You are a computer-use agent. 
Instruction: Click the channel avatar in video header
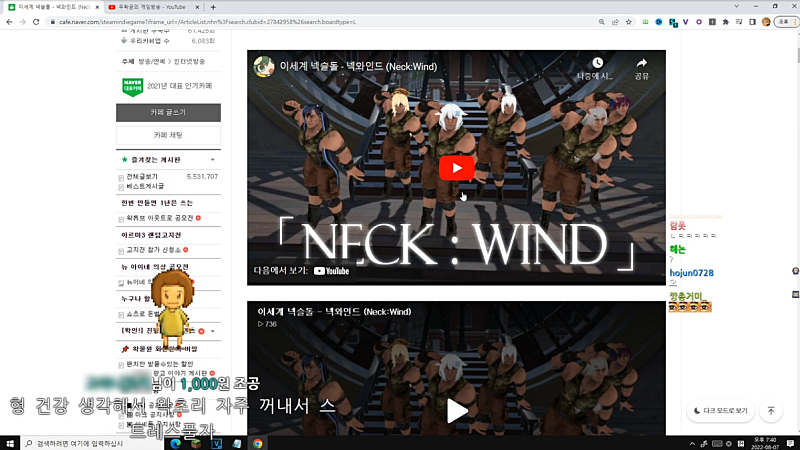264,67
